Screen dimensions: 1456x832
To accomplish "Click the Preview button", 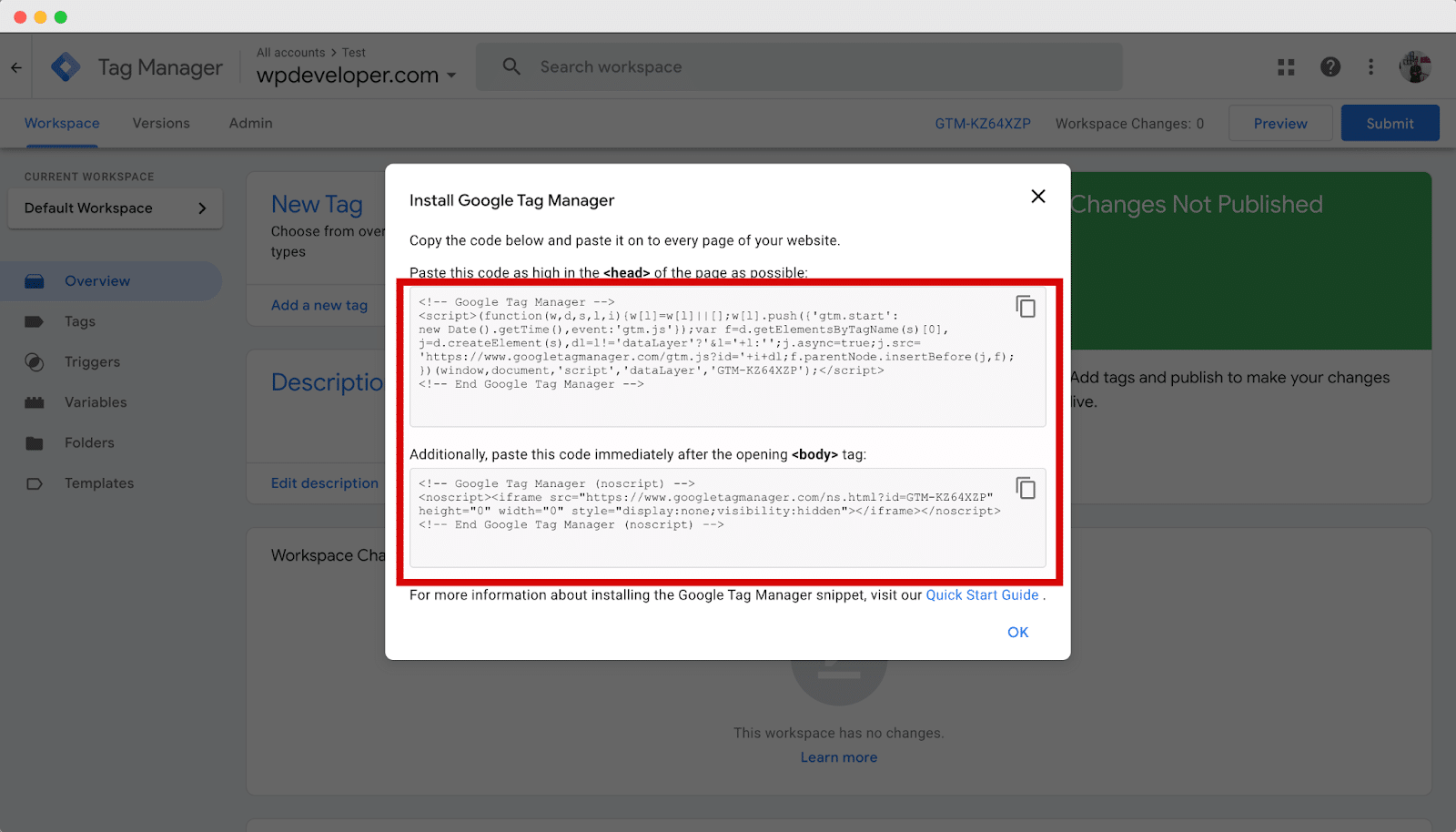I will click(x=1280, y=123).
